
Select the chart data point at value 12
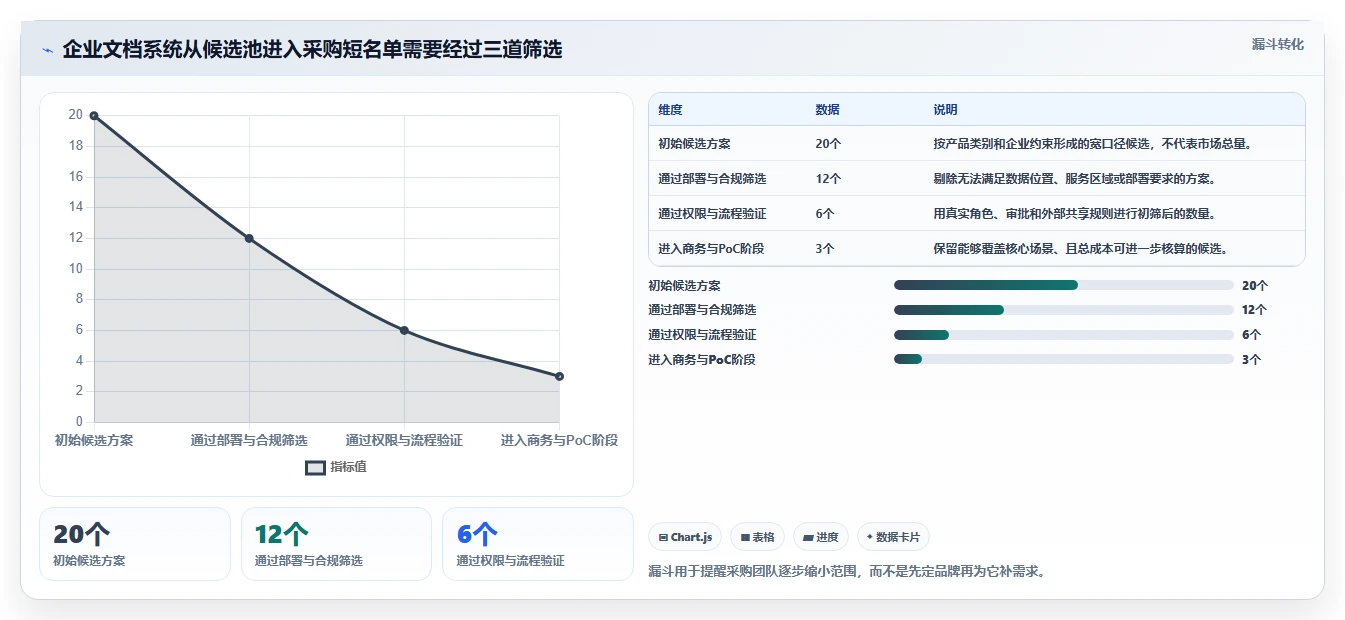(249, 238)
